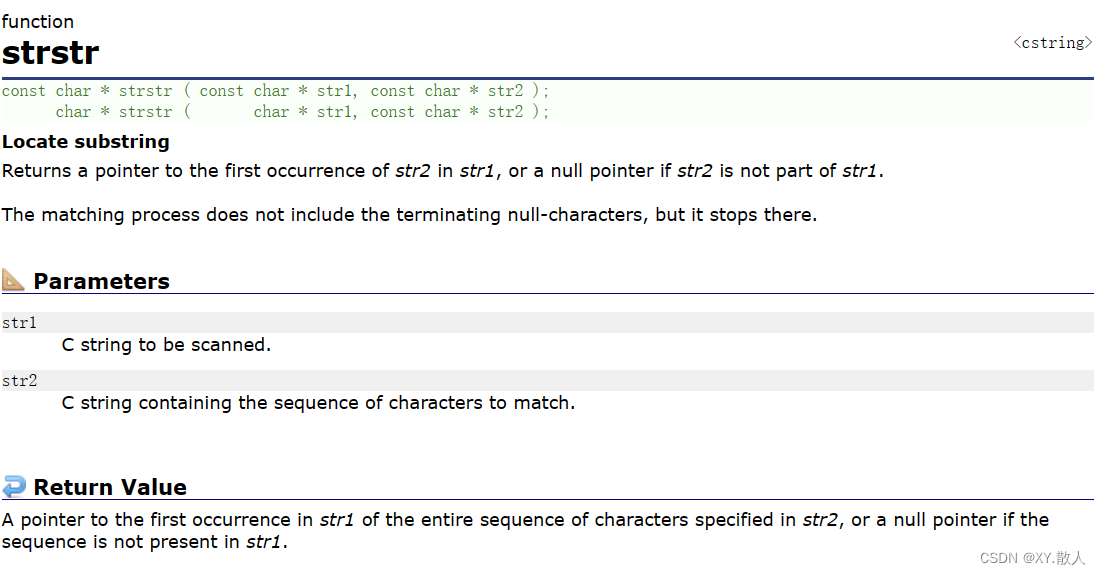Click the str1 parameter name row

point(547,322)
